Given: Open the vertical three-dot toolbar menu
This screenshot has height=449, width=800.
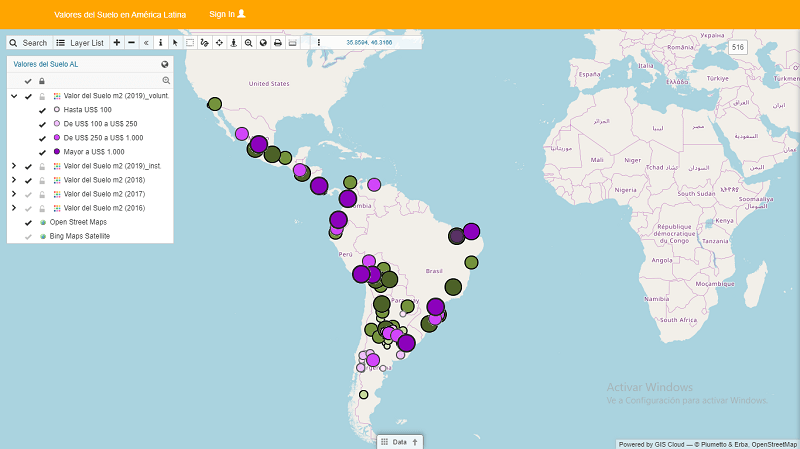Looking at the screenshot, I should [x=319, y=43].
